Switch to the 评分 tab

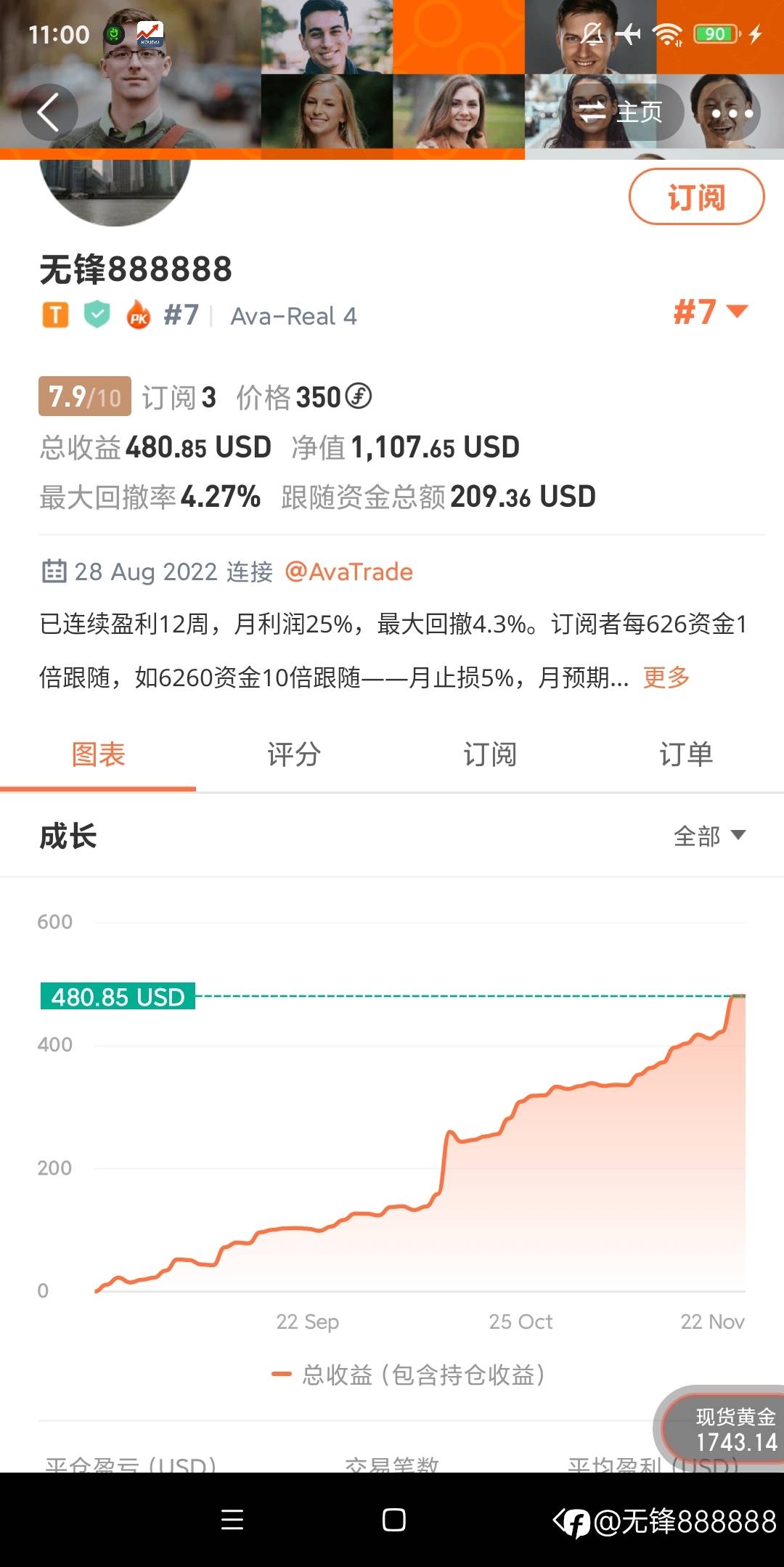click(x=294, y=754)
